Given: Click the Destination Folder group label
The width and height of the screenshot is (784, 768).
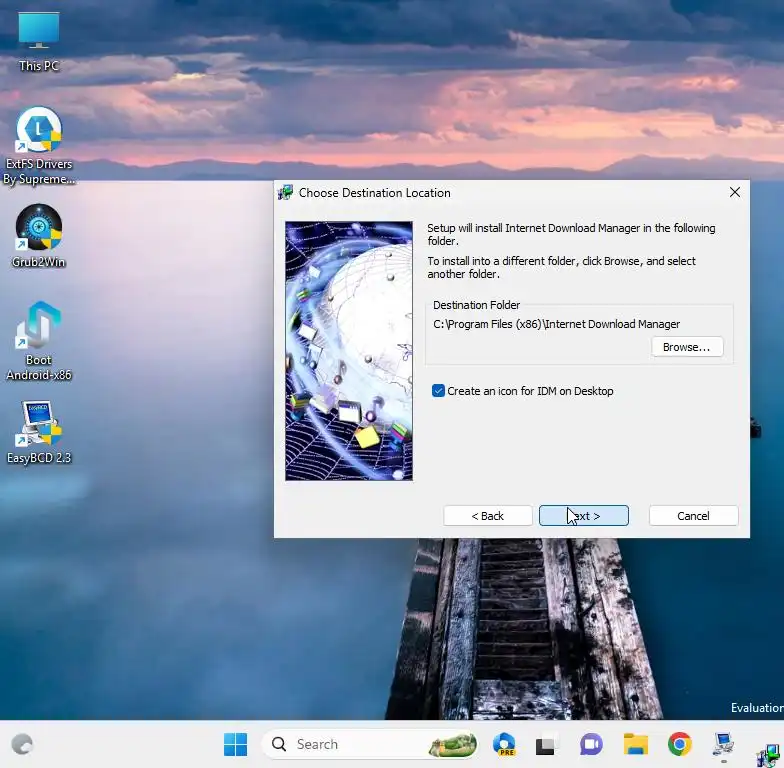Looking at the screenshot, I should point(476,305).
